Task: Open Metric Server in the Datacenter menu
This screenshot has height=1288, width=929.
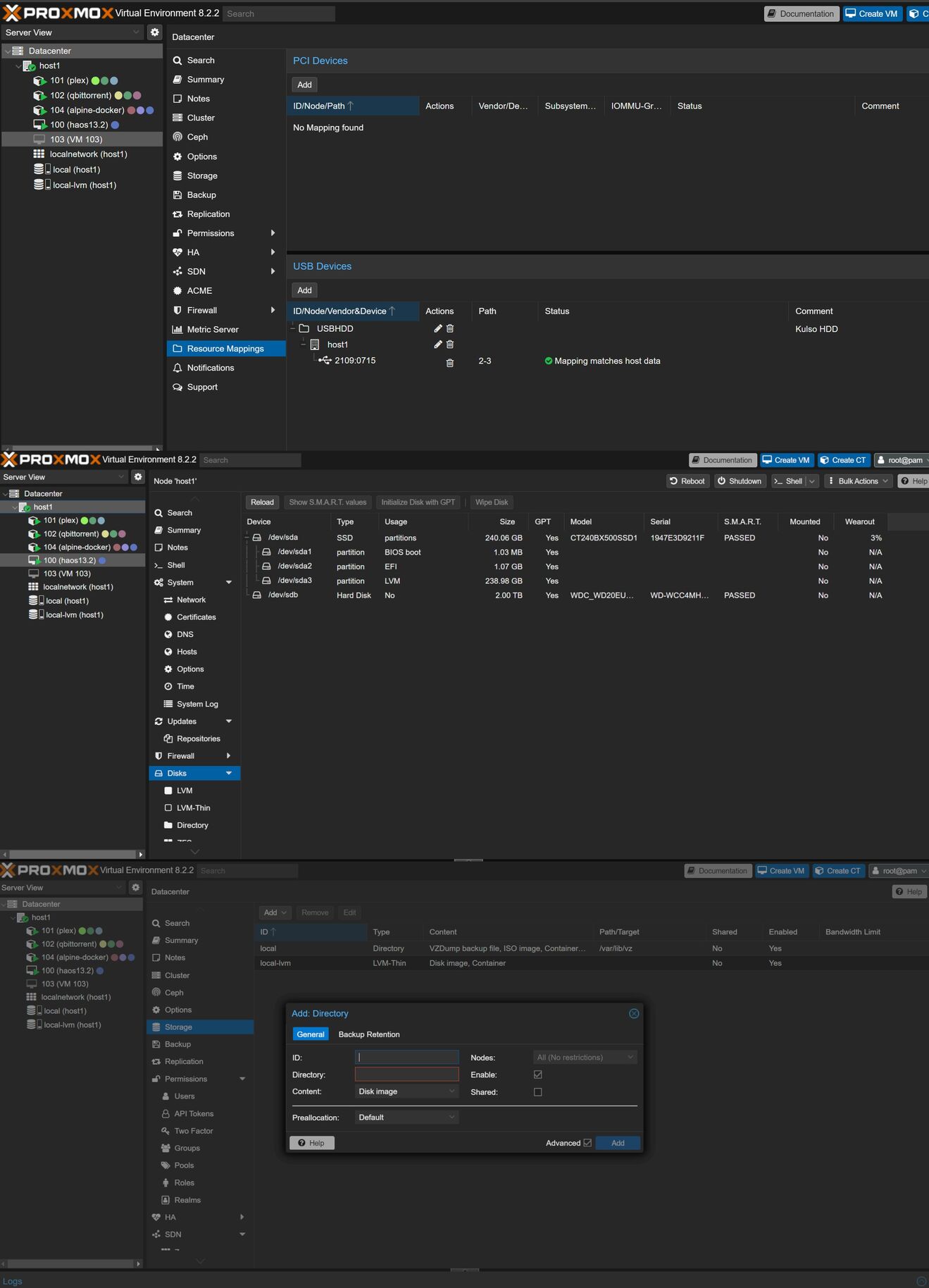Action: [x=213, y=329]
